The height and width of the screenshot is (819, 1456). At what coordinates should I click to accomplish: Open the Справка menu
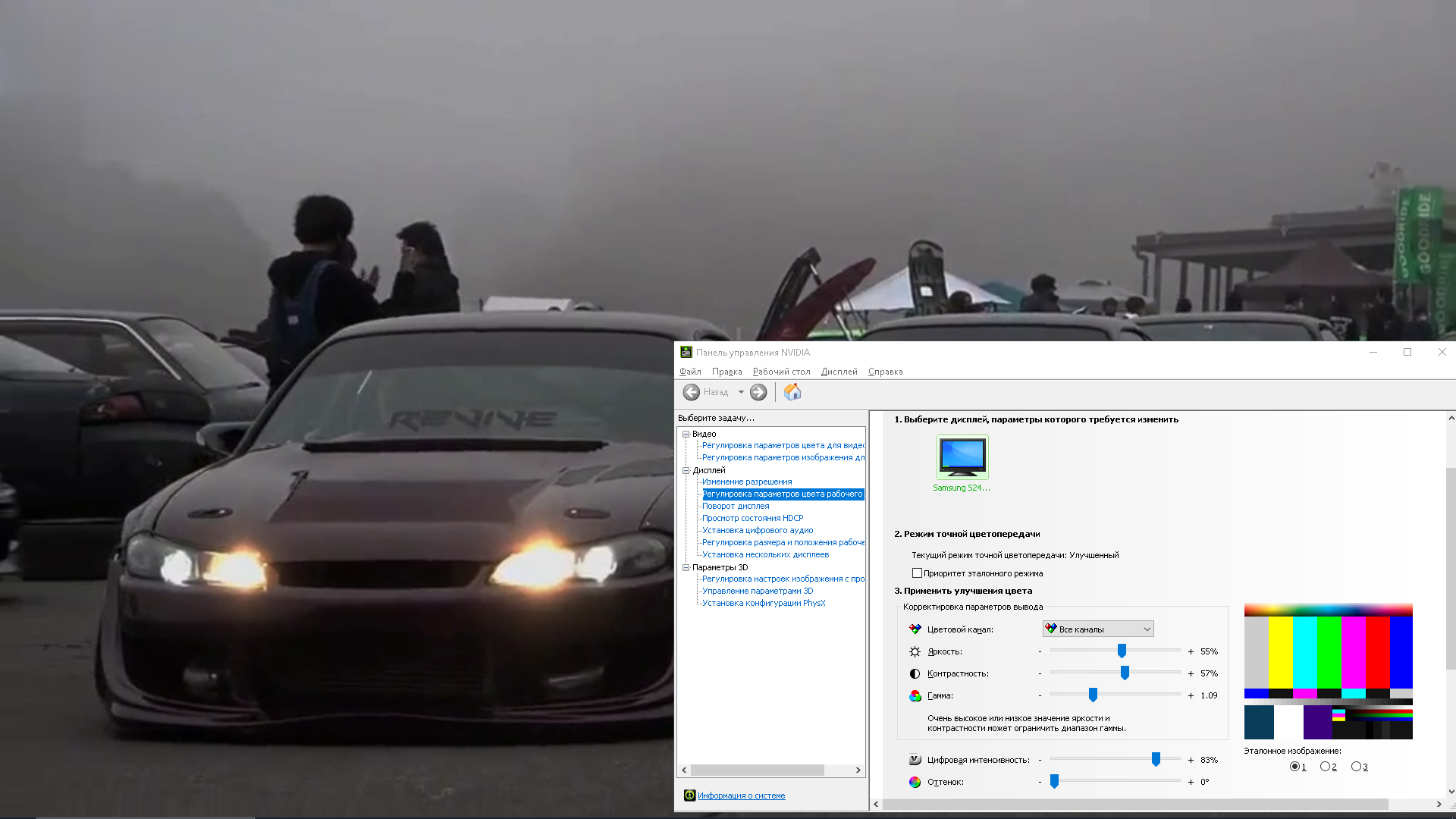click(885, 372)
